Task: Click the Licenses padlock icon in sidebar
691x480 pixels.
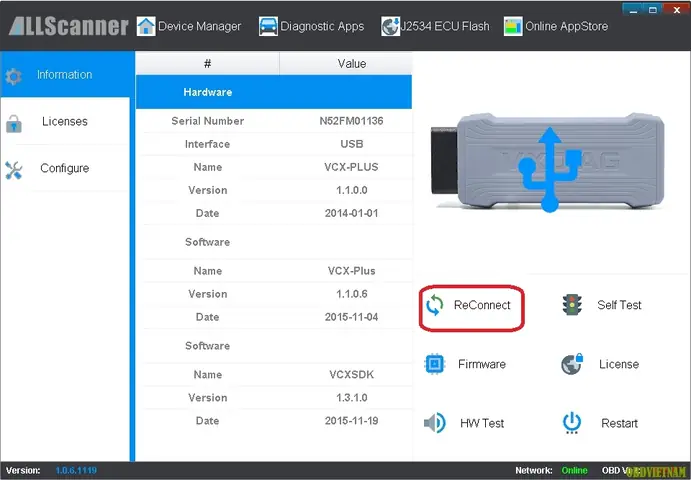Action: click(x=13, y=122)
